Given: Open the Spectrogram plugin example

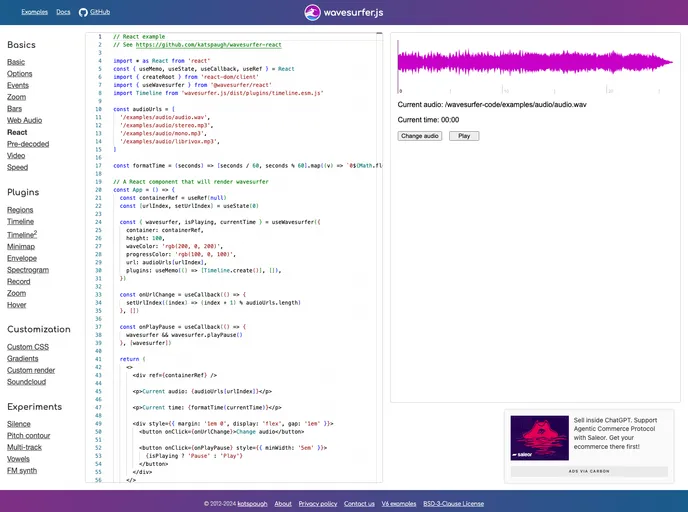Looking at the screenshot, I should [x=28, y=270].
